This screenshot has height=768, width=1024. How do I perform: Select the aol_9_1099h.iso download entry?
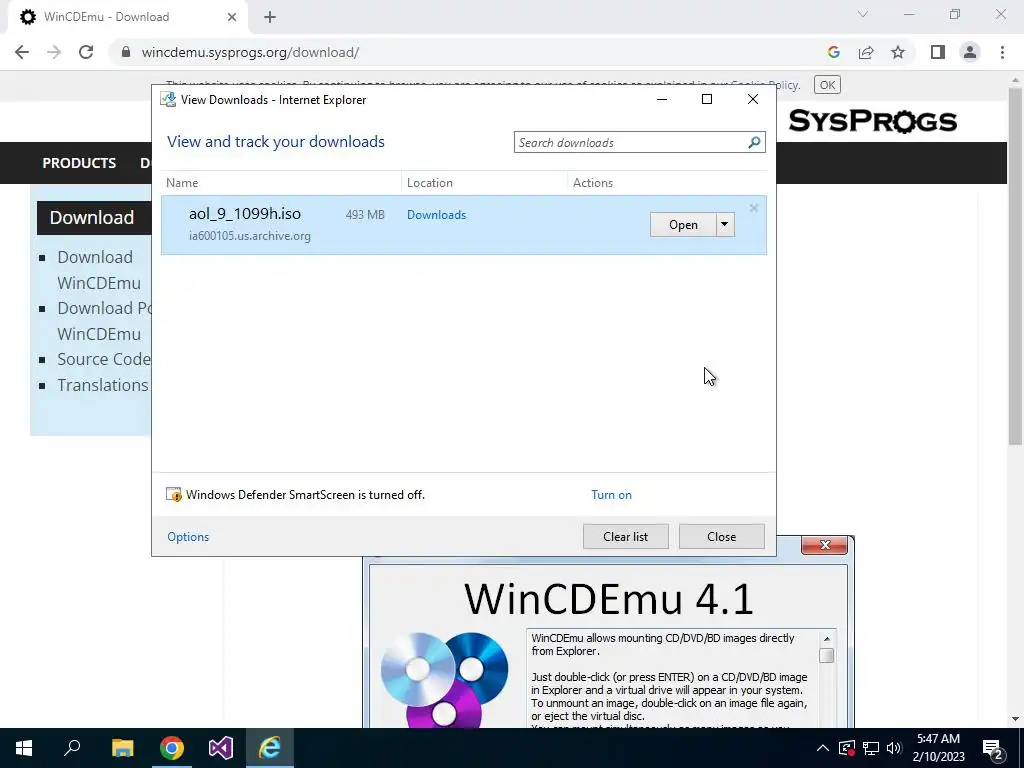pyautogui.click(x=464, y=225)
